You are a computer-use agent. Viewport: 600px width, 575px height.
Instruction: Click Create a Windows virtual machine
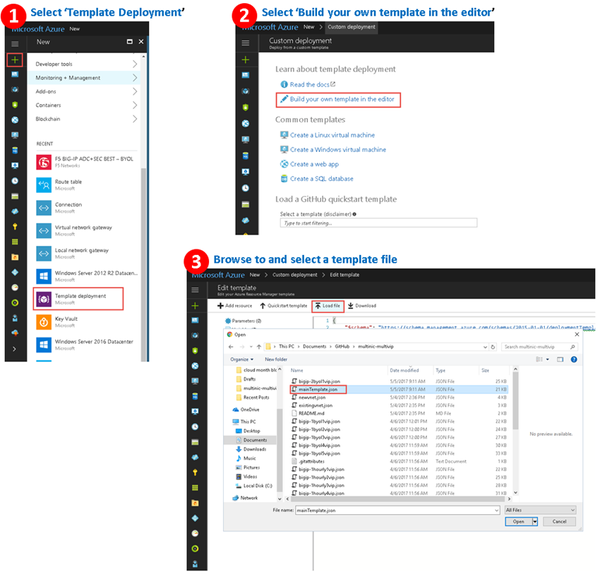(338, 150)
